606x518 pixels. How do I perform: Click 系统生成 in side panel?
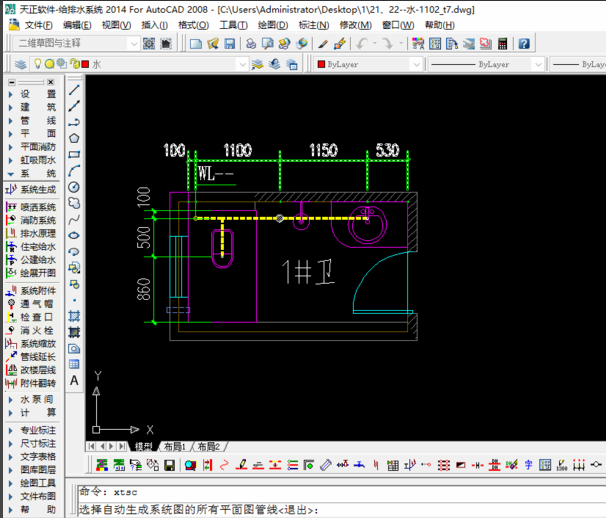38,189
